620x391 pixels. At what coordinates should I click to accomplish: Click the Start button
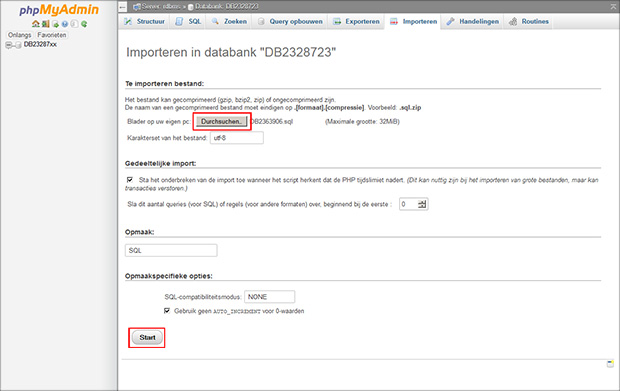click(x=147, y=338)
